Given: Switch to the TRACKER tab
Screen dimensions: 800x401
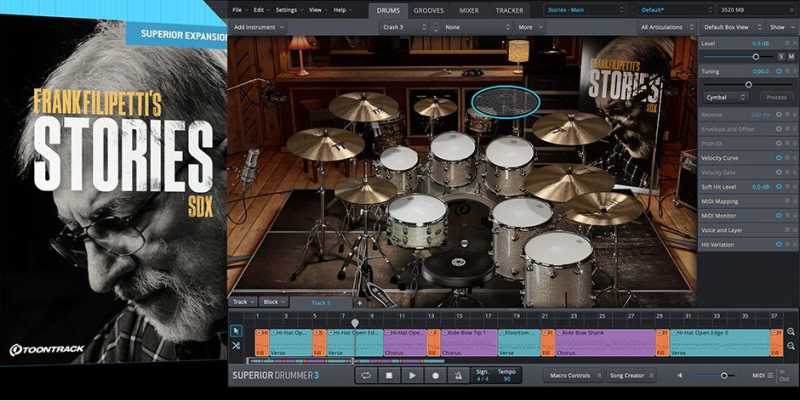Looking at the screenshot, I should (x=509, y=10).
